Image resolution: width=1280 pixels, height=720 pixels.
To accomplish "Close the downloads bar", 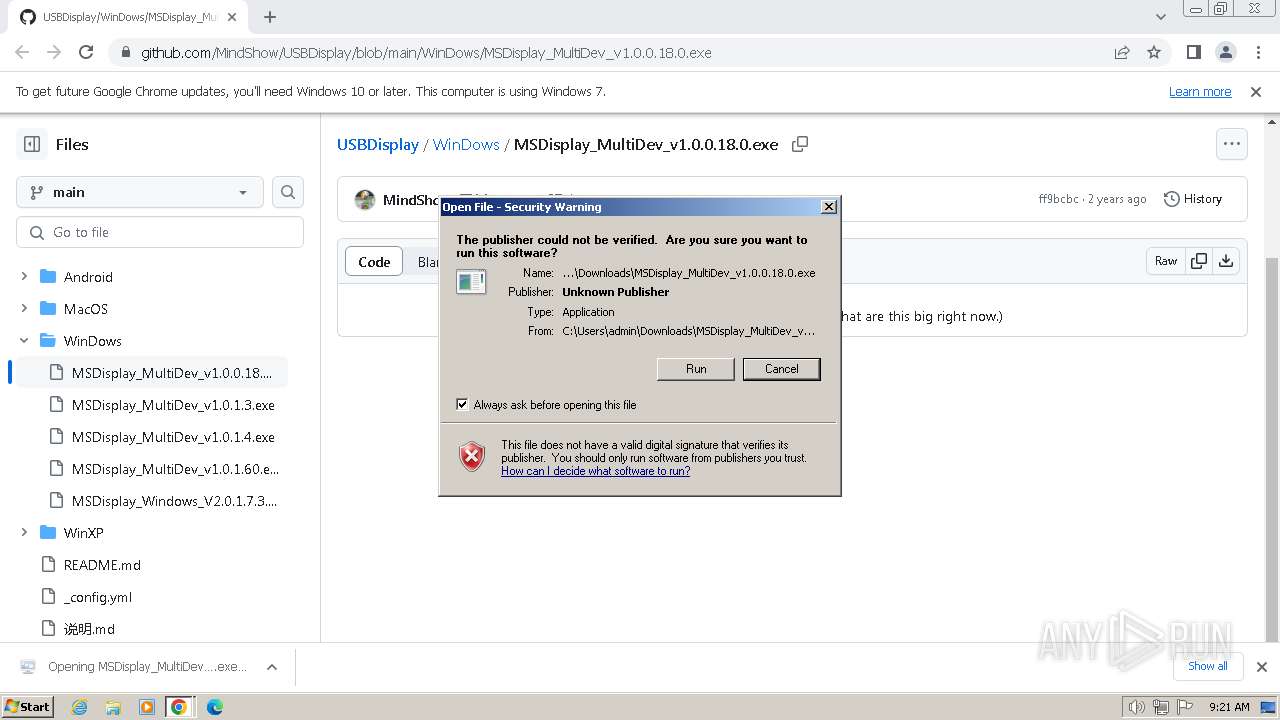I will click(1262, 667).
